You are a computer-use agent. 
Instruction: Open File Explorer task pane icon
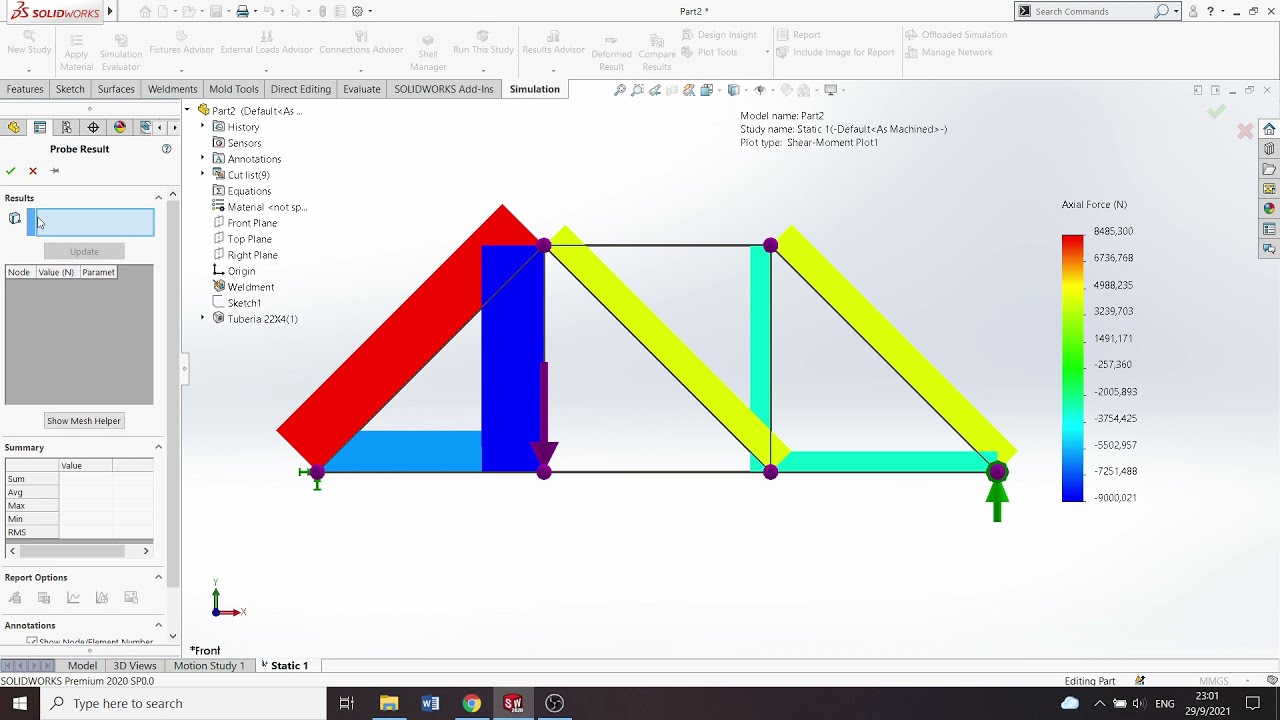coord(1269,169)
